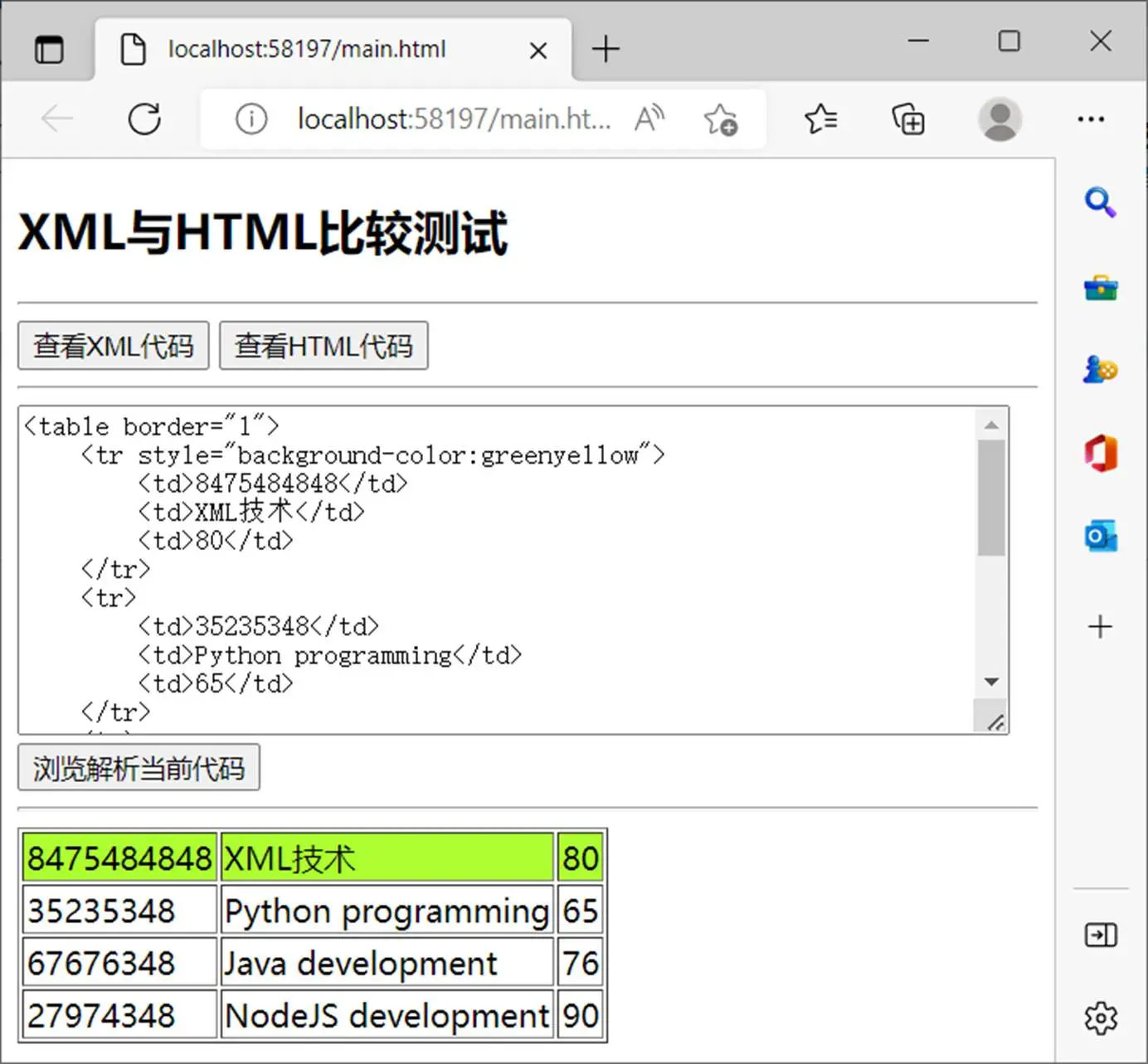Refresh the current page
Image resolution: width=1148 pixels, height=1064 pixels.
[144, 119]
